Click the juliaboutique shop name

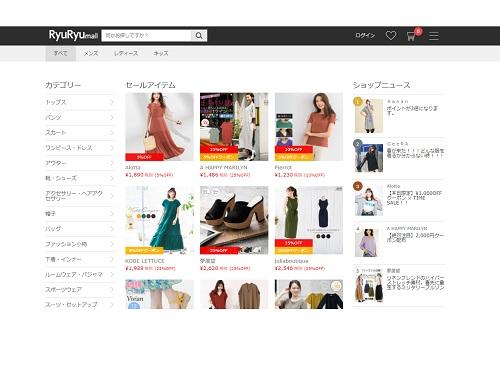tap(291, 261)
